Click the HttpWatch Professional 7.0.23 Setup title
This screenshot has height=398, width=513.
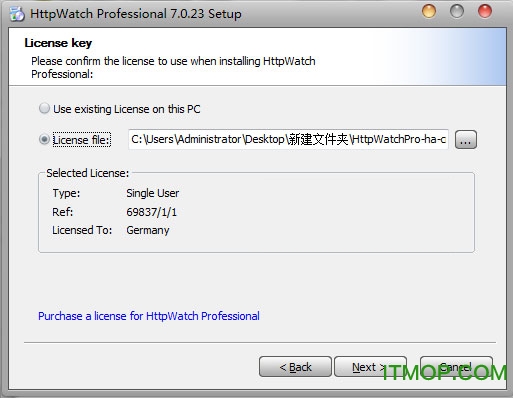(136, 14)
